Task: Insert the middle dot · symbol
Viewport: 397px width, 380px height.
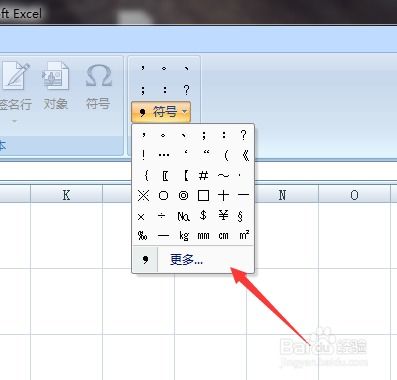Action: click(240, 174)
